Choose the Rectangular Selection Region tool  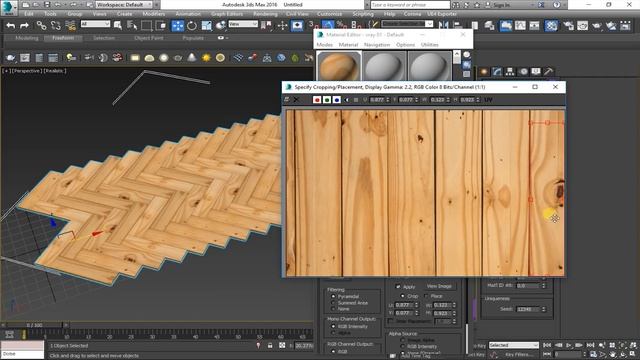click(146, 25)
